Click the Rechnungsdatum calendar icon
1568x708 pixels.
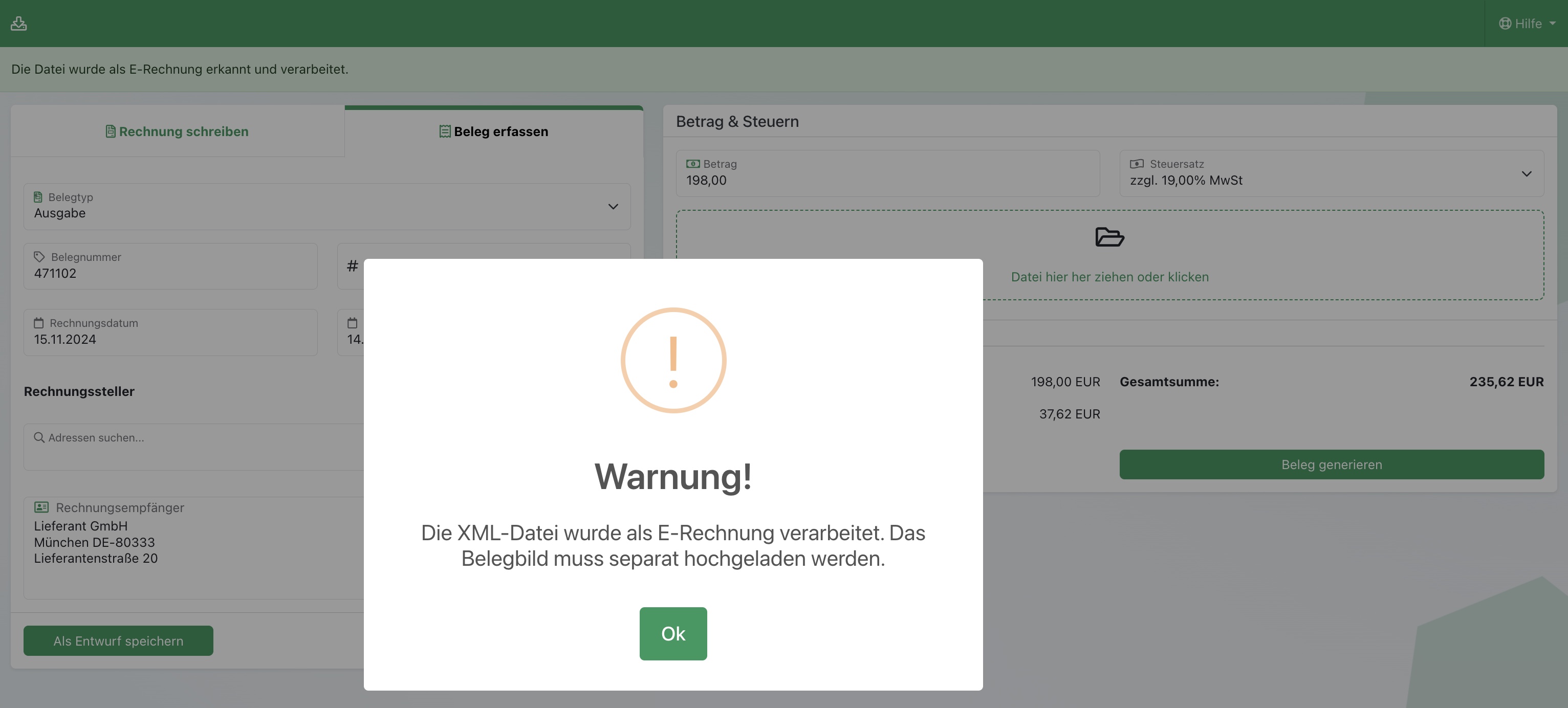click(39, 323)
